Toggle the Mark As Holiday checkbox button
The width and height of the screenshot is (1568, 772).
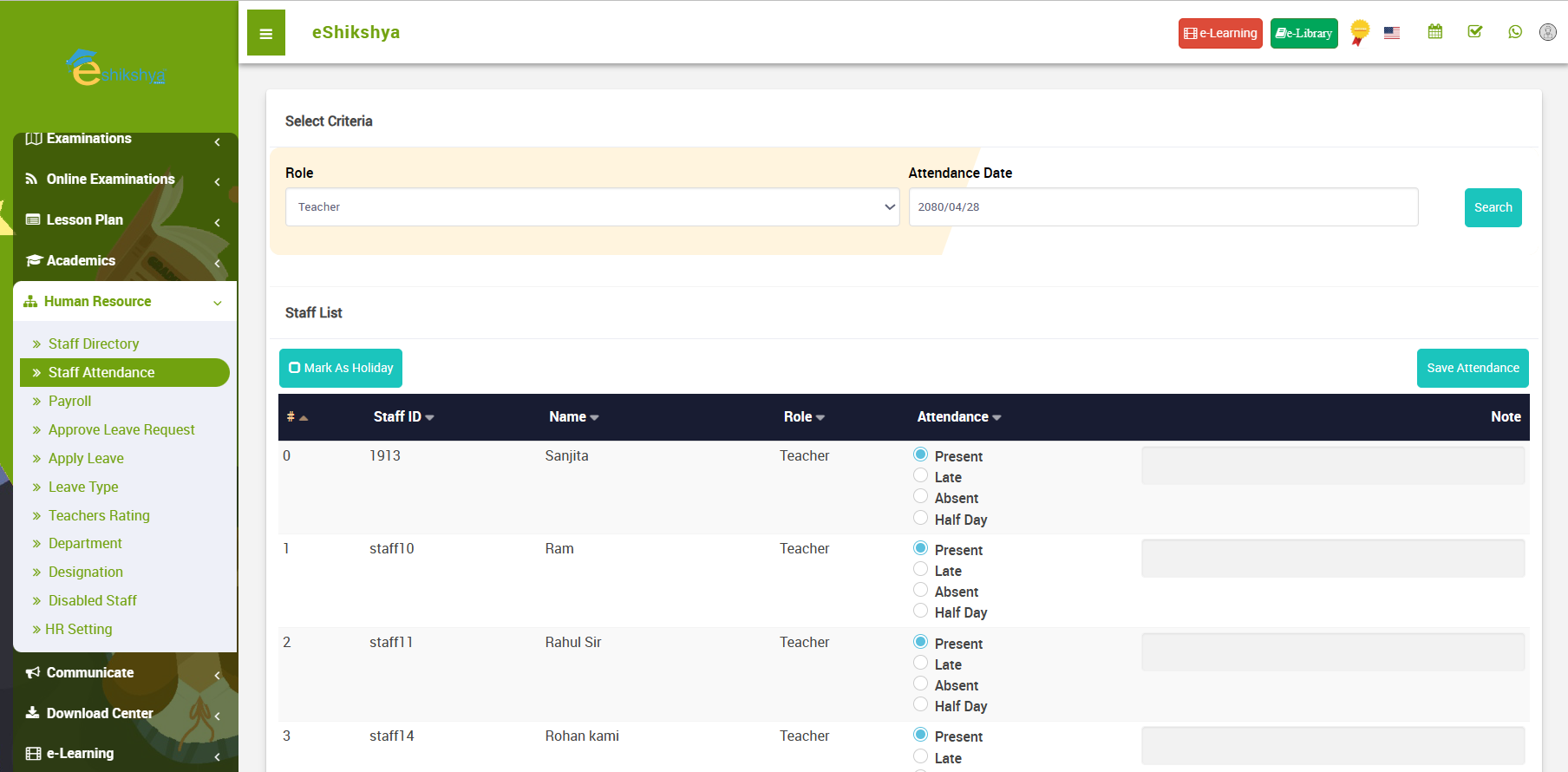tap(341, 369)
